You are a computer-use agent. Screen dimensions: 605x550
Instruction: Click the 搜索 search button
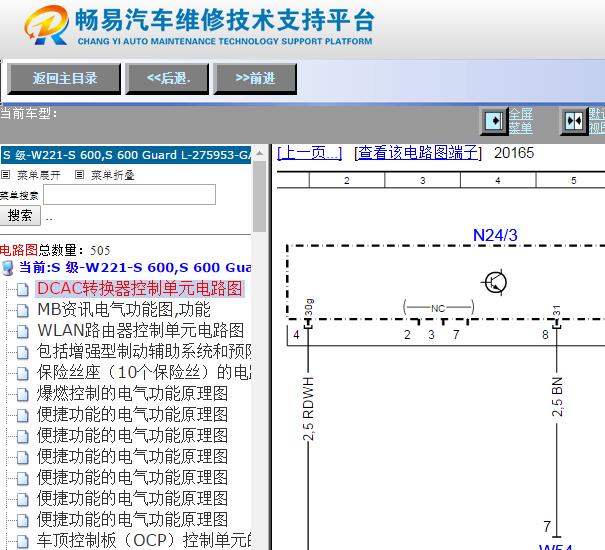point(20,215)
